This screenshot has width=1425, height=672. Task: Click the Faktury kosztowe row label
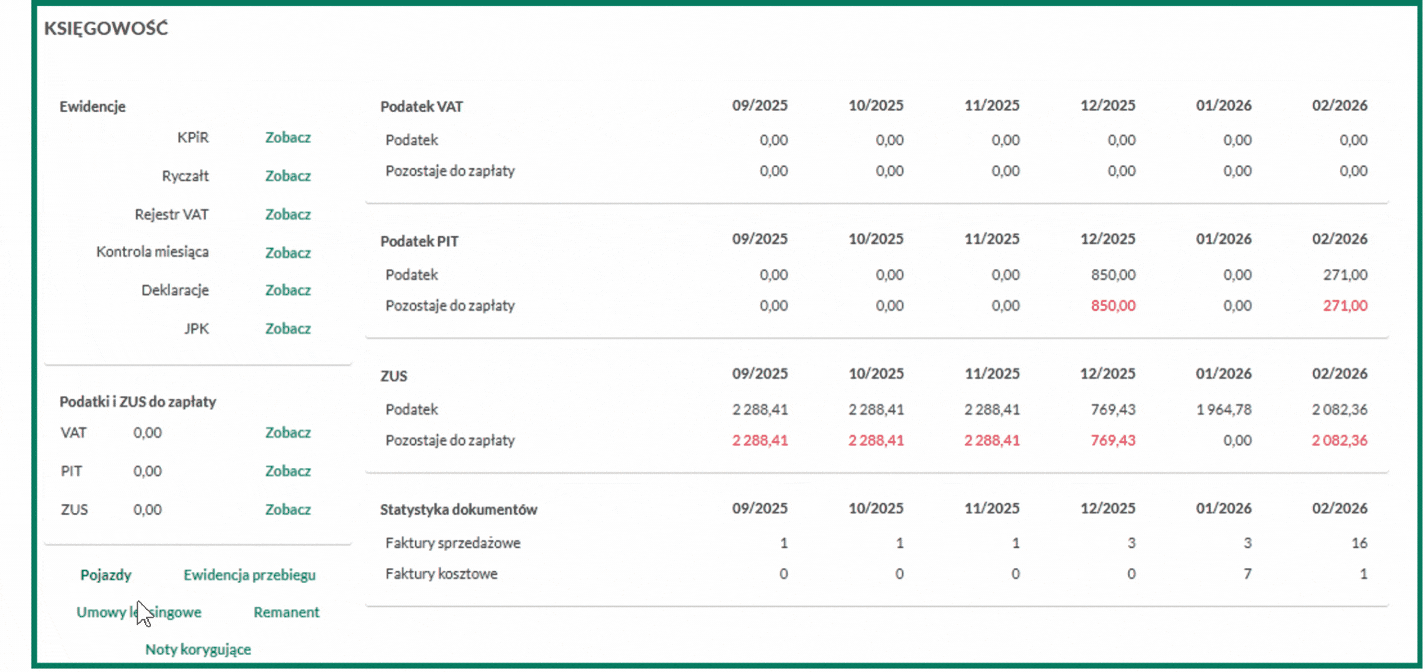coord(441,575)
